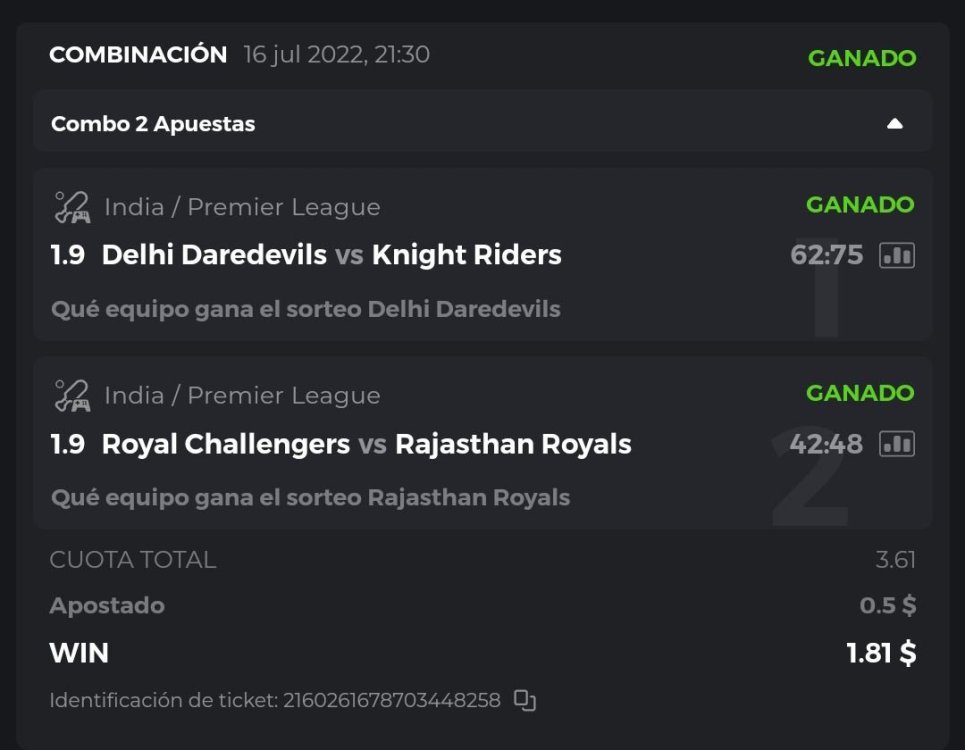
Task: Click cricket icon on the first bet
Action: pyautogui.click(x=71, y=208)
